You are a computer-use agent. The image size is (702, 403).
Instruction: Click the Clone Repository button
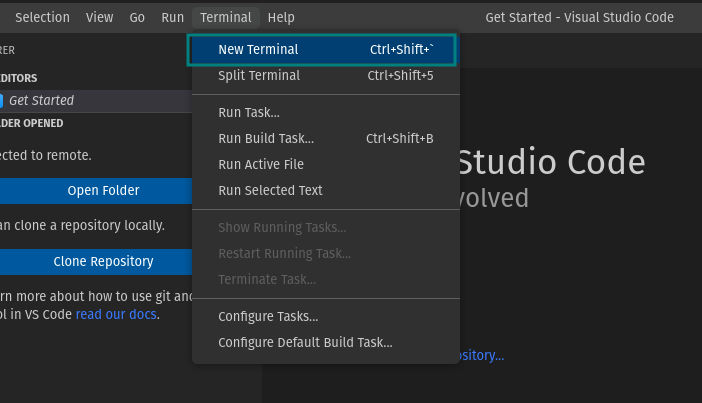[x=96, y=262]
